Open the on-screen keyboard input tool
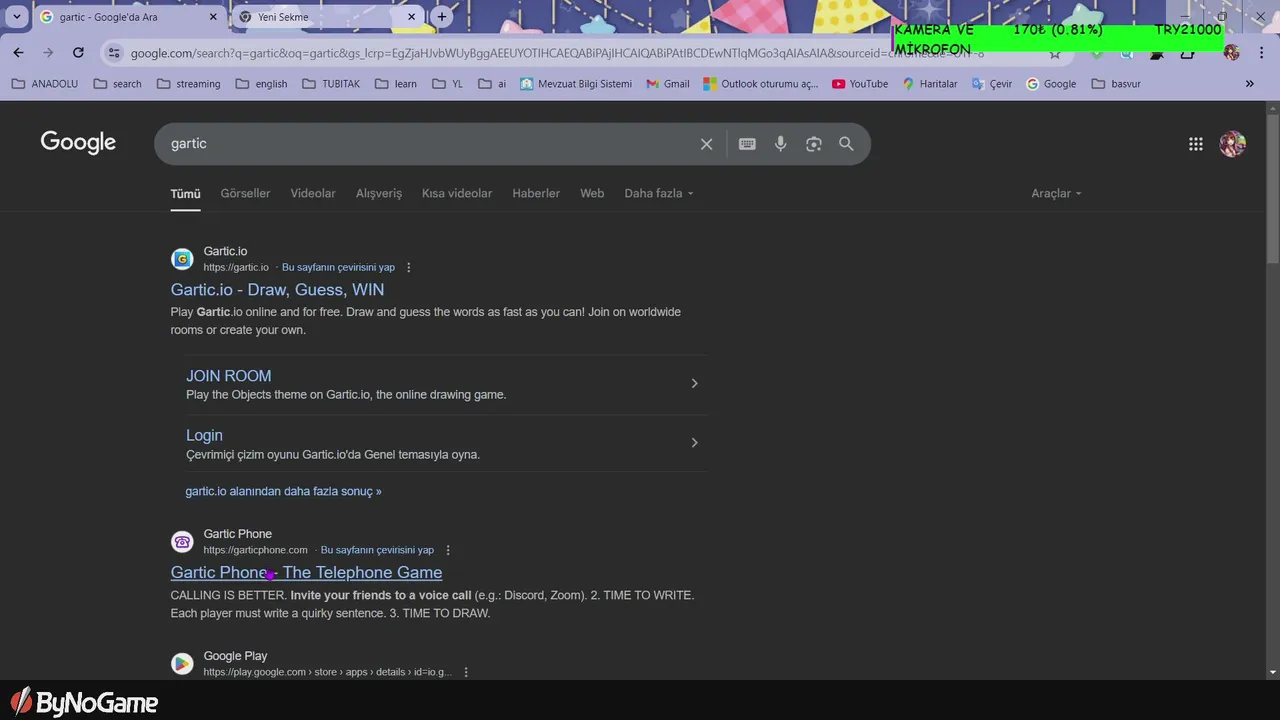 click(x=747, y=144)
